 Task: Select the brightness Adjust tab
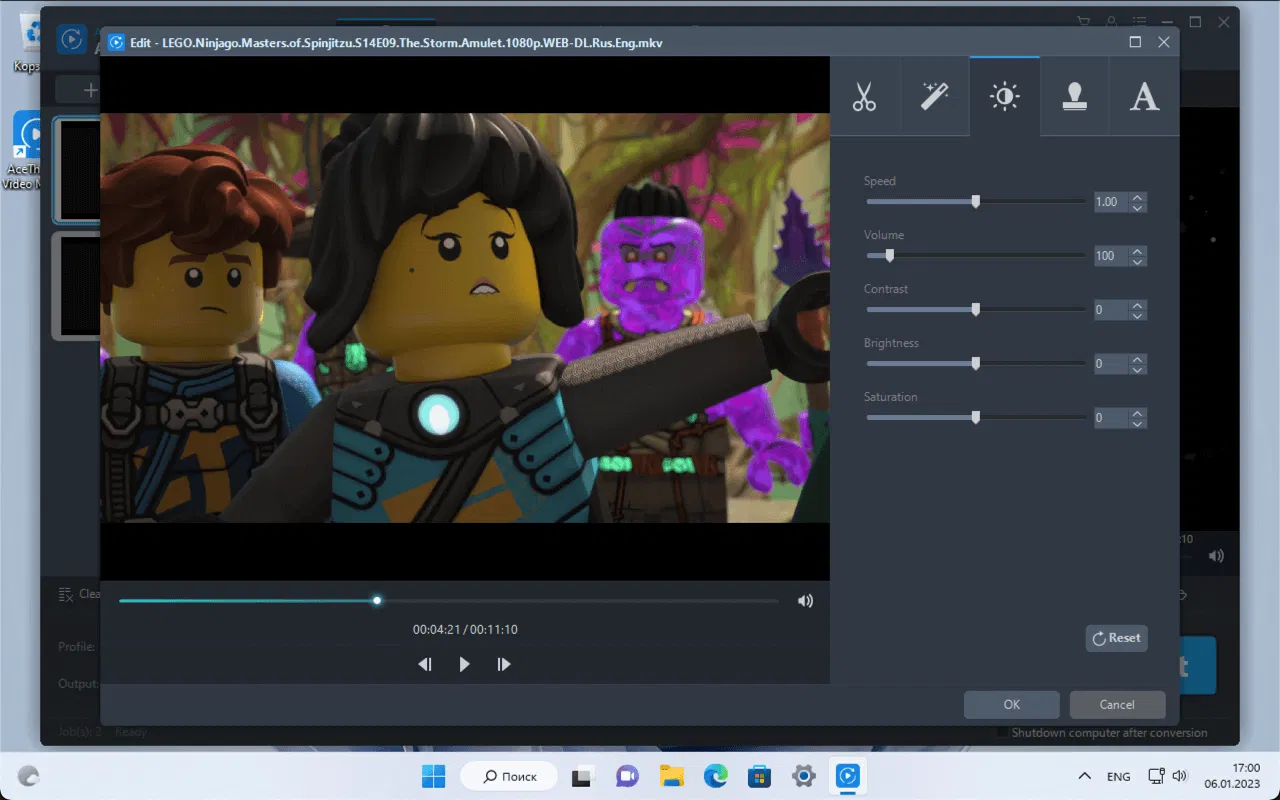click(x=1005, y=96)
